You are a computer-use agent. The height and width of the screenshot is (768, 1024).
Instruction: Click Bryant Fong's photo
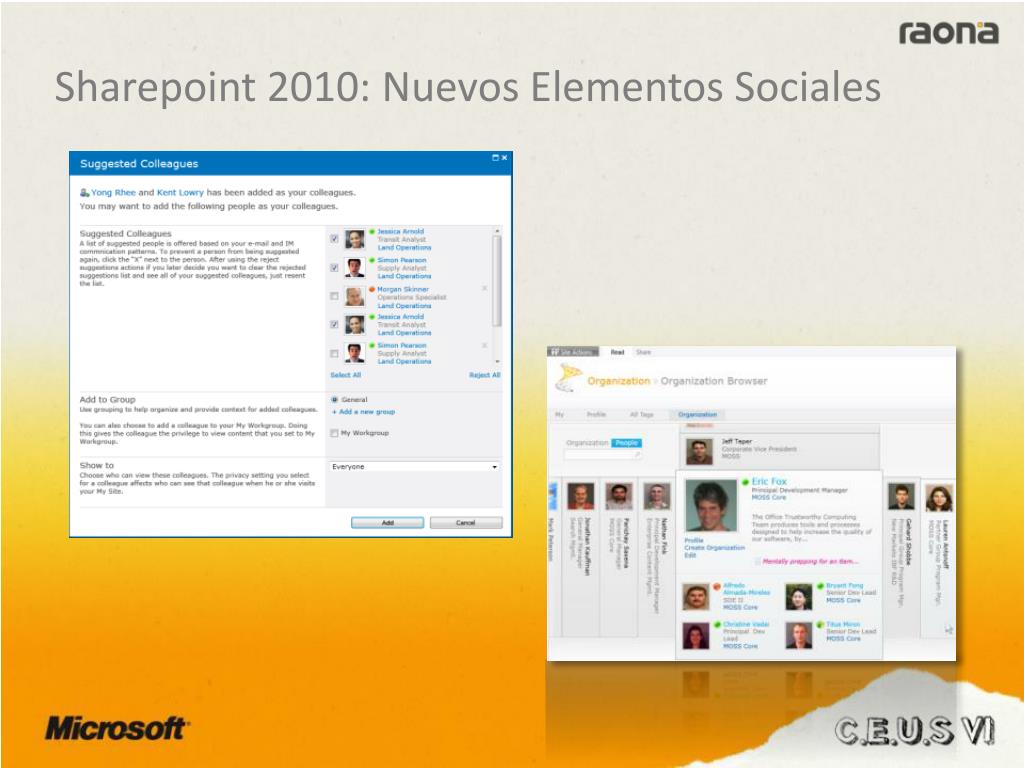(x=799, y=597)
